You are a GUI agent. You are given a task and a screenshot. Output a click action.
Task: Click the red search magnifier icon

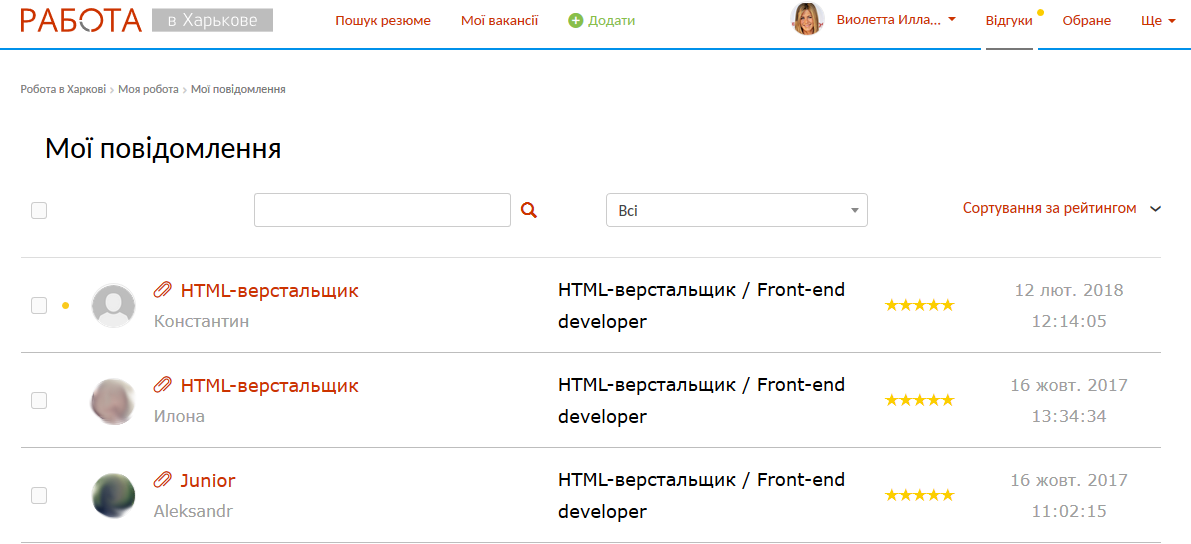(529, 210)
